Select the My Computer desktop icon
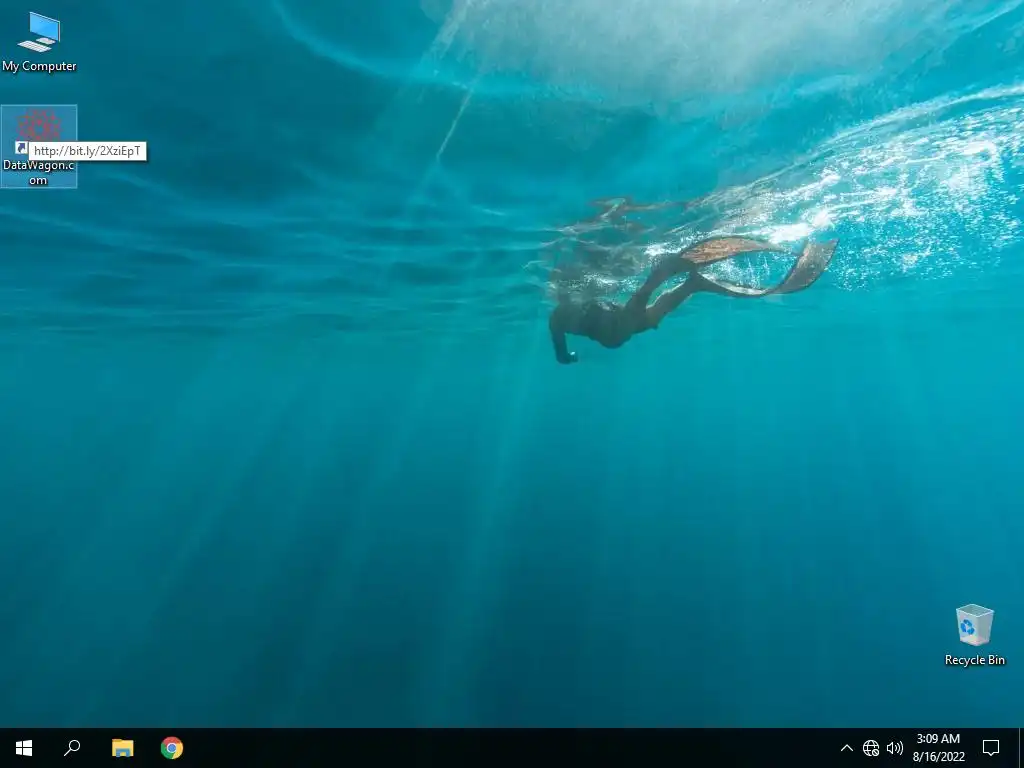 tap(39, 42)
